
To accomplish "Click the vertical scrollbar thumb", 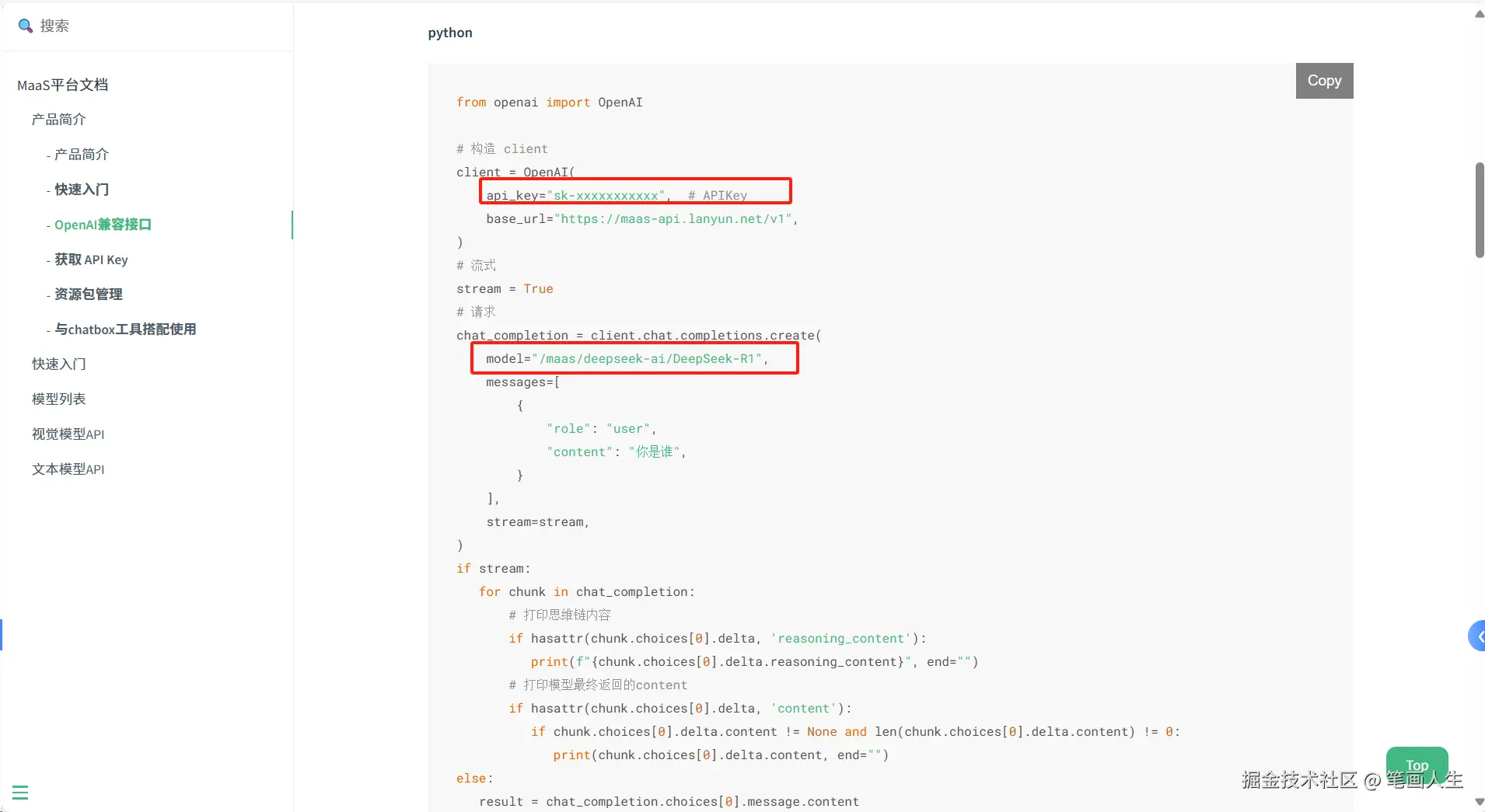I will pyautogui.click(x=1479, y=210).
